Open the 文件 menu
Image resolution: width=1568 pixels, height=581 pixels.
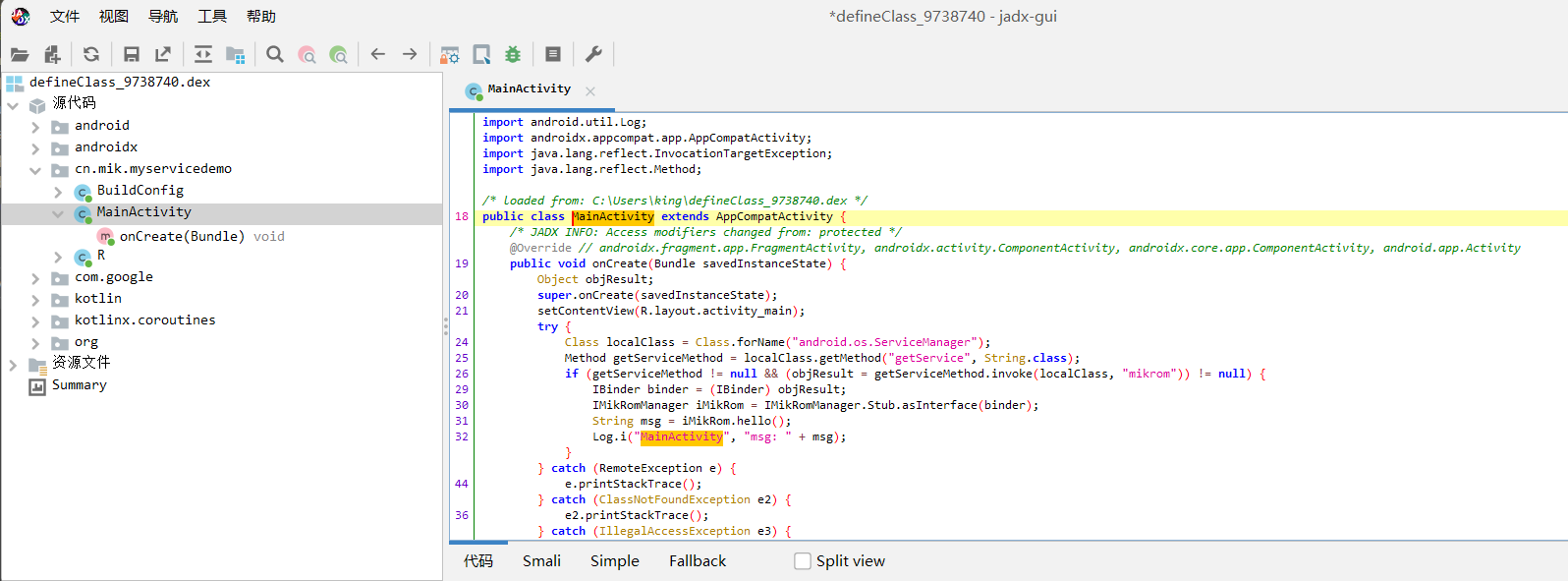click(x=65, y=17)
